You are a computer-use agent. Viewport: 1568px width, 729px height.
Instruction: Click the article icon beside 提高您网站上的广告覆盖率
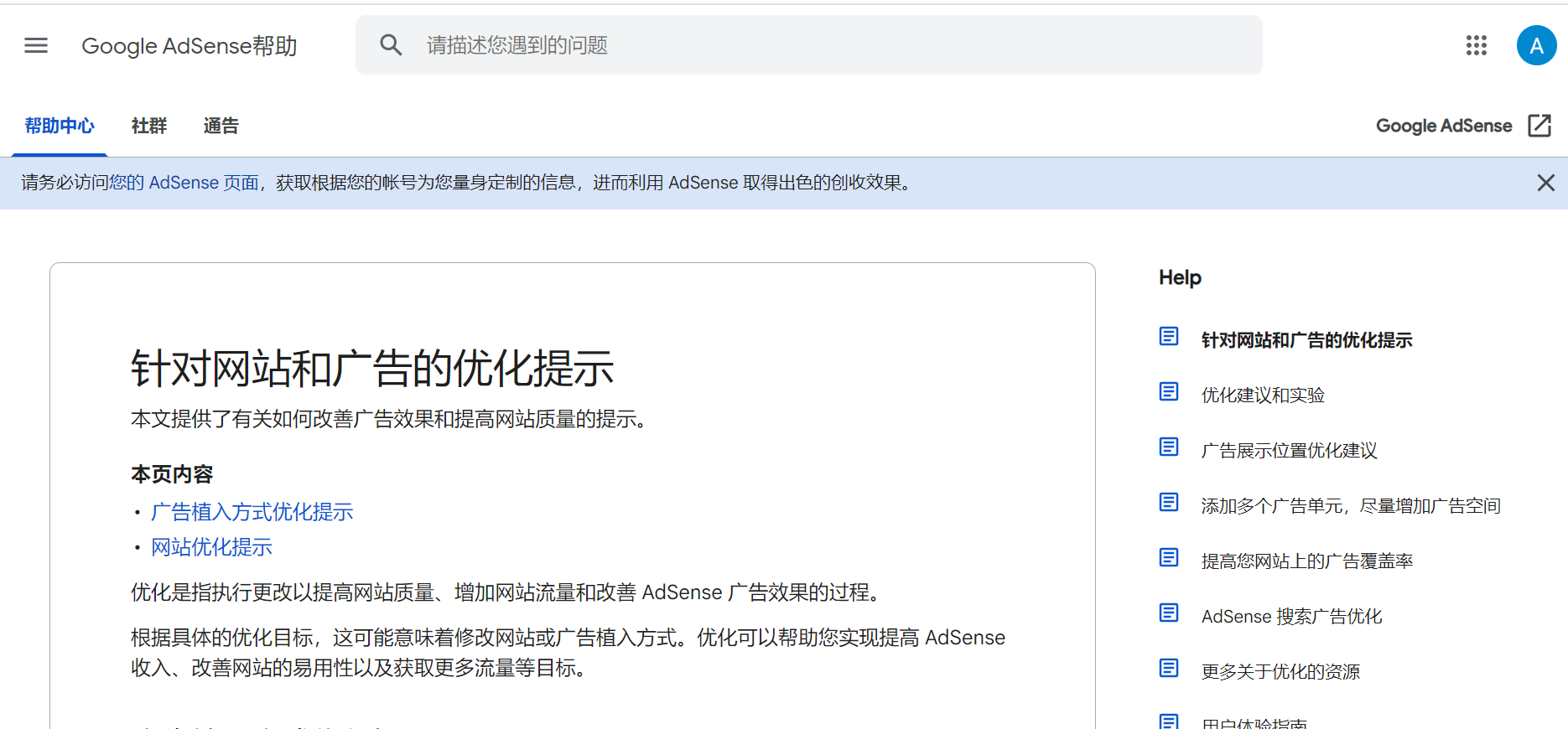coord(1169,558)
